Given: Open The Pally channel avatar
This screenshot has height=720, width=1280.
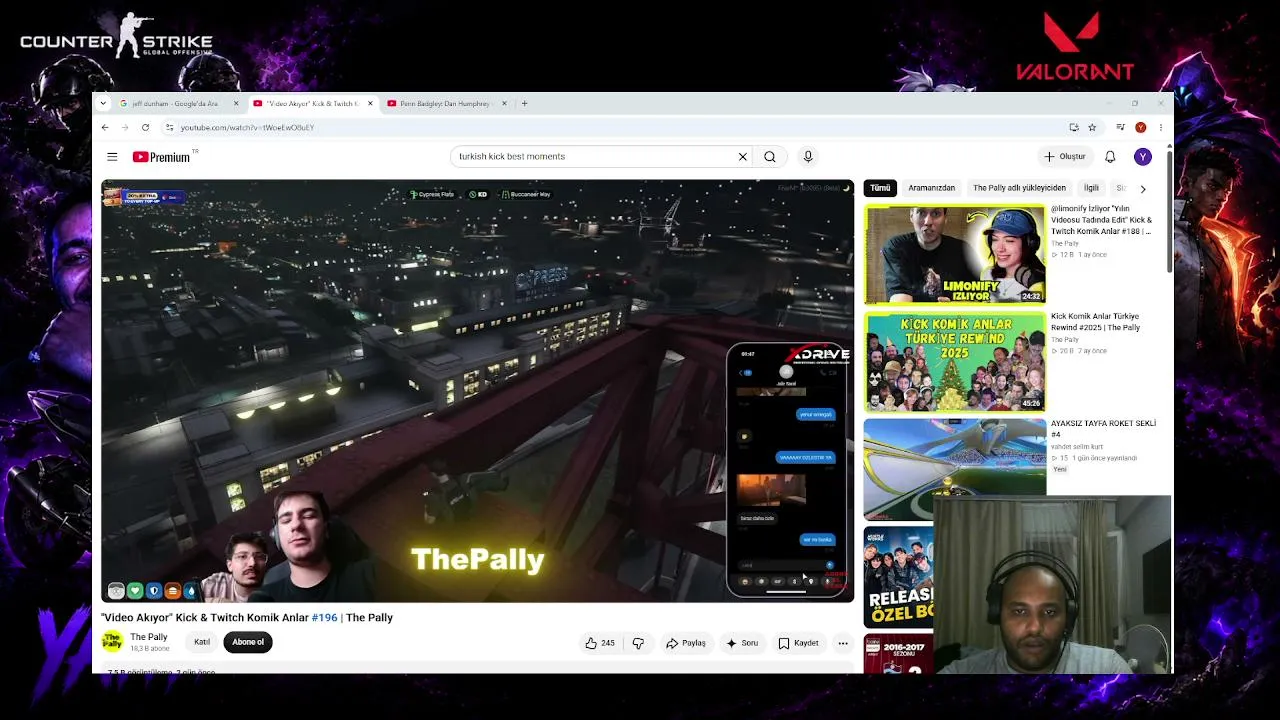Looking at the screenshot, I should coord(112,642).
